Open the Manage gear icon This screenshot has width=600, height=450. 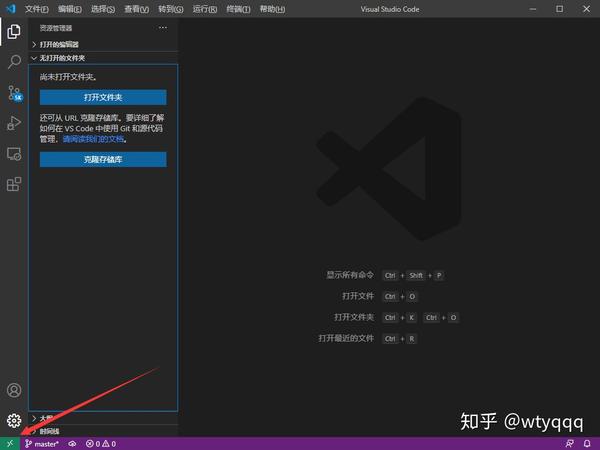14,421
